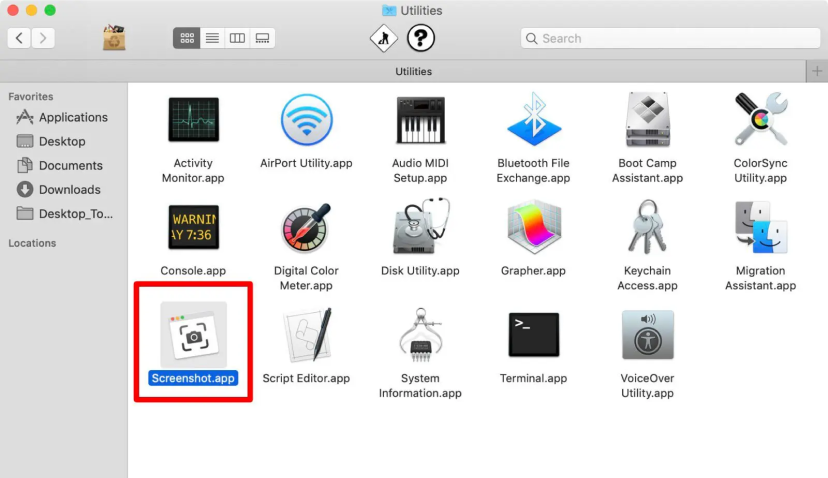Go back with the left arrow button

[19, 38]
